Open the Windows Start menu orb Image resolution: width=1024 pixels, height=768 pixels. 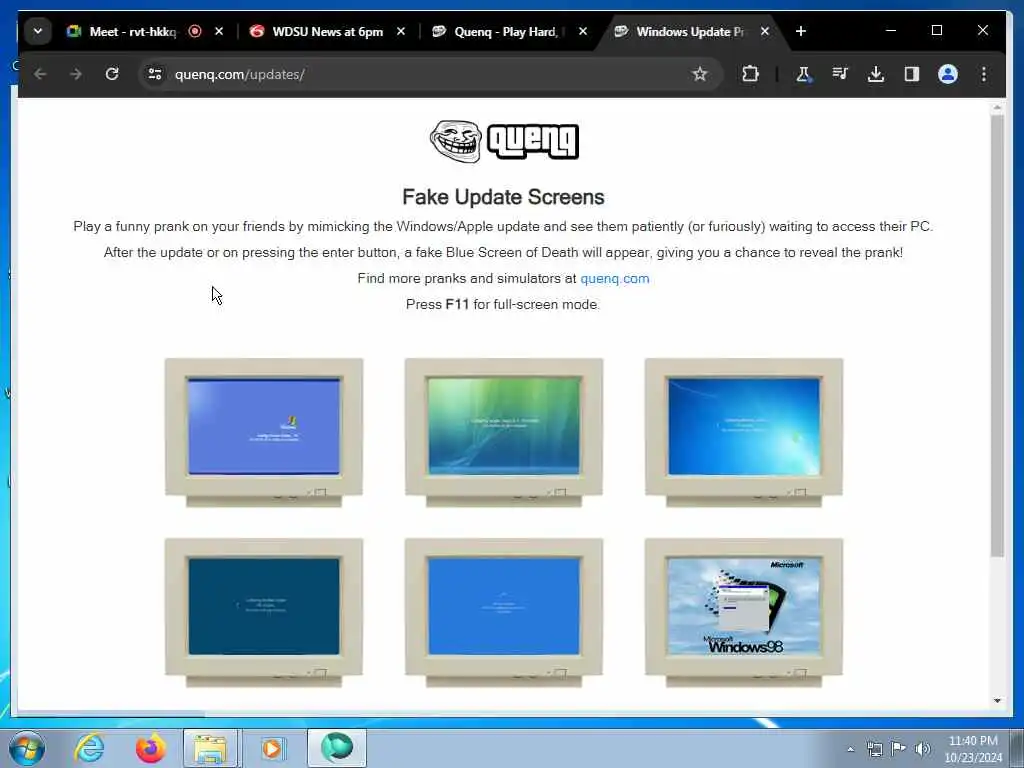point(27,748)
